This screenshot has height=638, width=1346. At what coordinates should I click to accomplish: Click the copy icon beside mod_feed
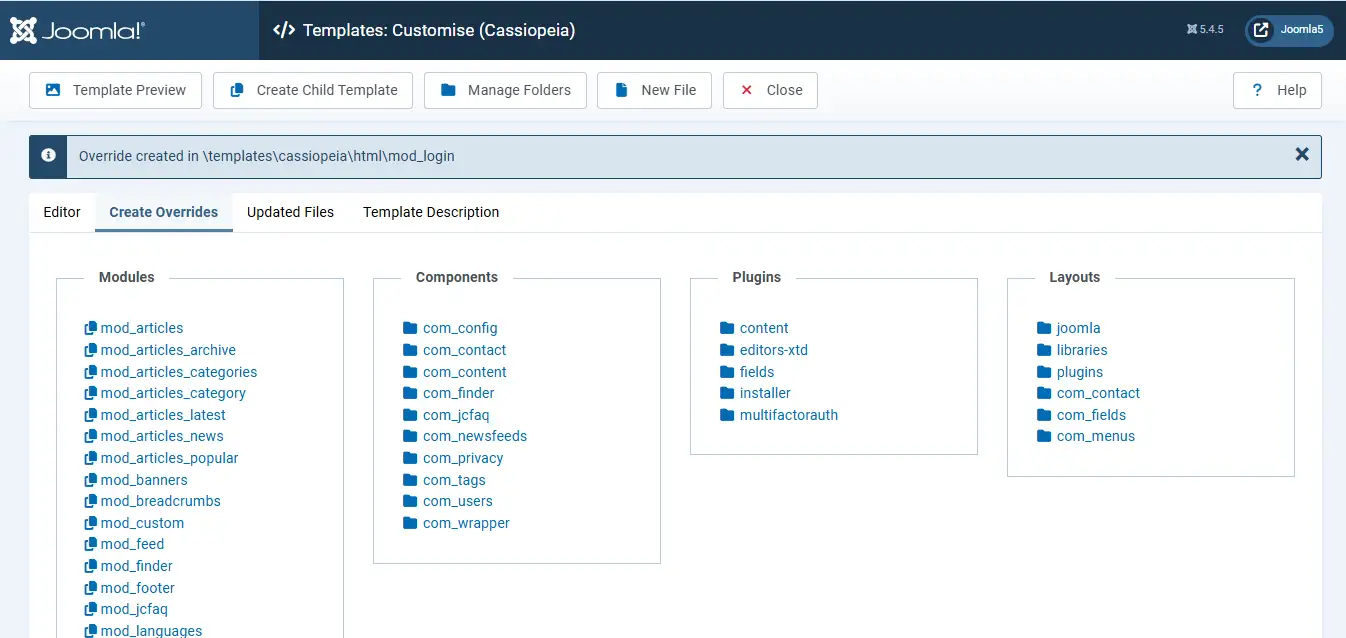[91, 544]
